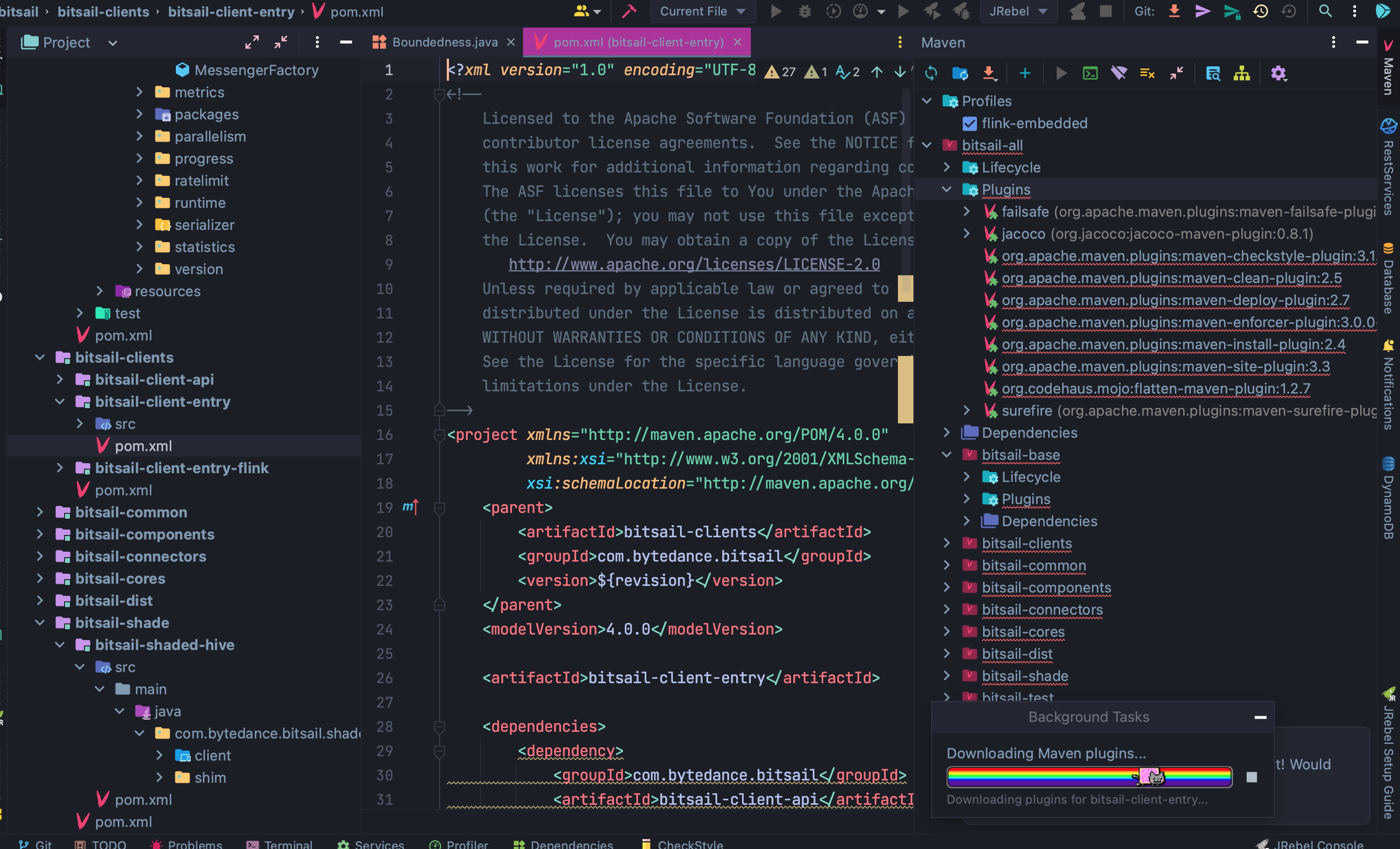Open JRebel dropdown in toolbar
1400x849 pixels.
click(x=1017, y=12)
